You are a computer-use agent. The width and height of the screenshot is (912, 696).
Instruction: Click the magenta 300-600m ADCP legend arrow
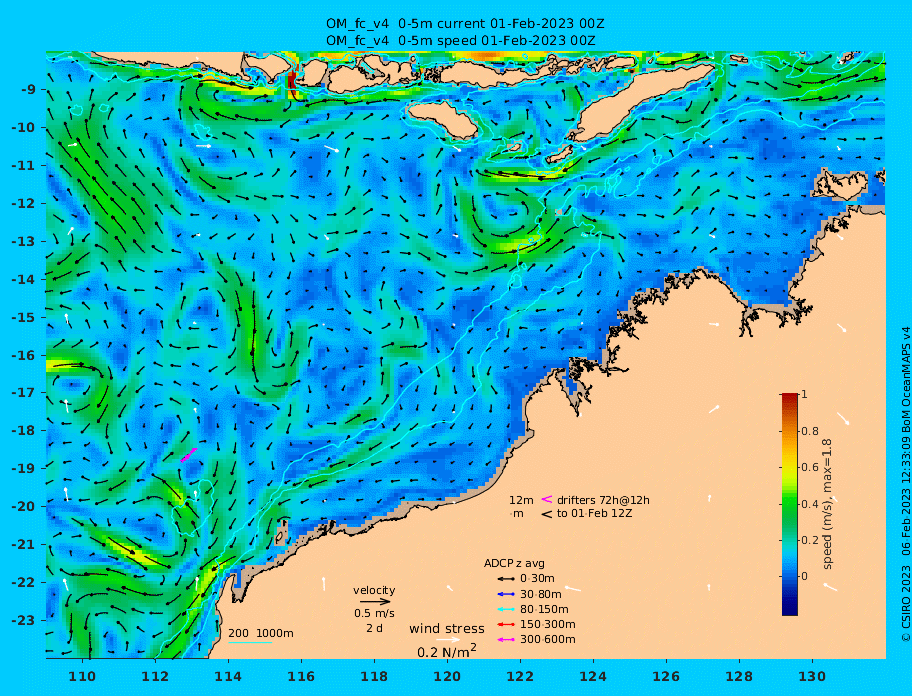pos(507,640)
